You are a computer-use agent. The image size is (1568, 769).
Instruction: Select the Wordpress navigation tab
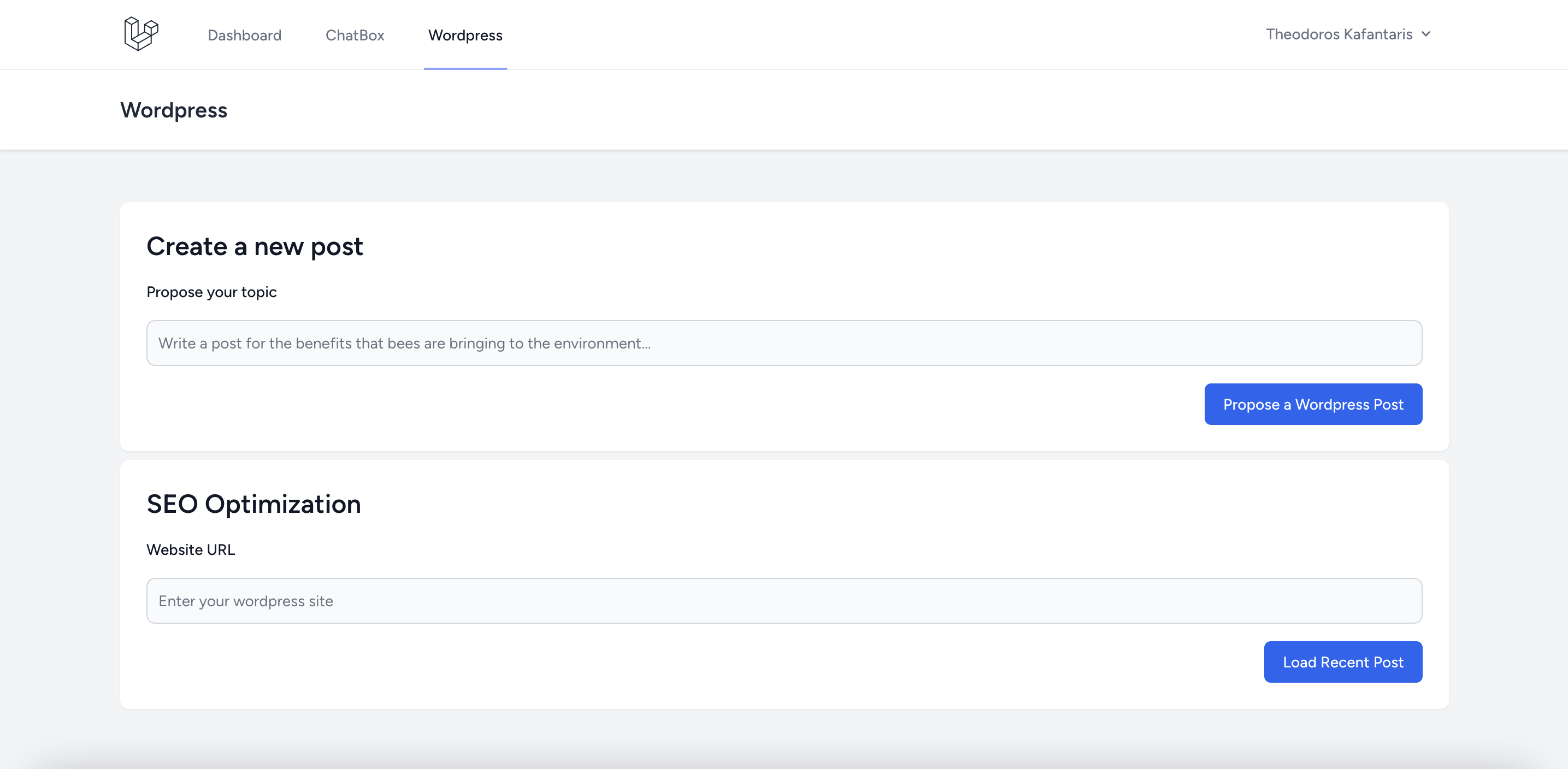(465, 36)
